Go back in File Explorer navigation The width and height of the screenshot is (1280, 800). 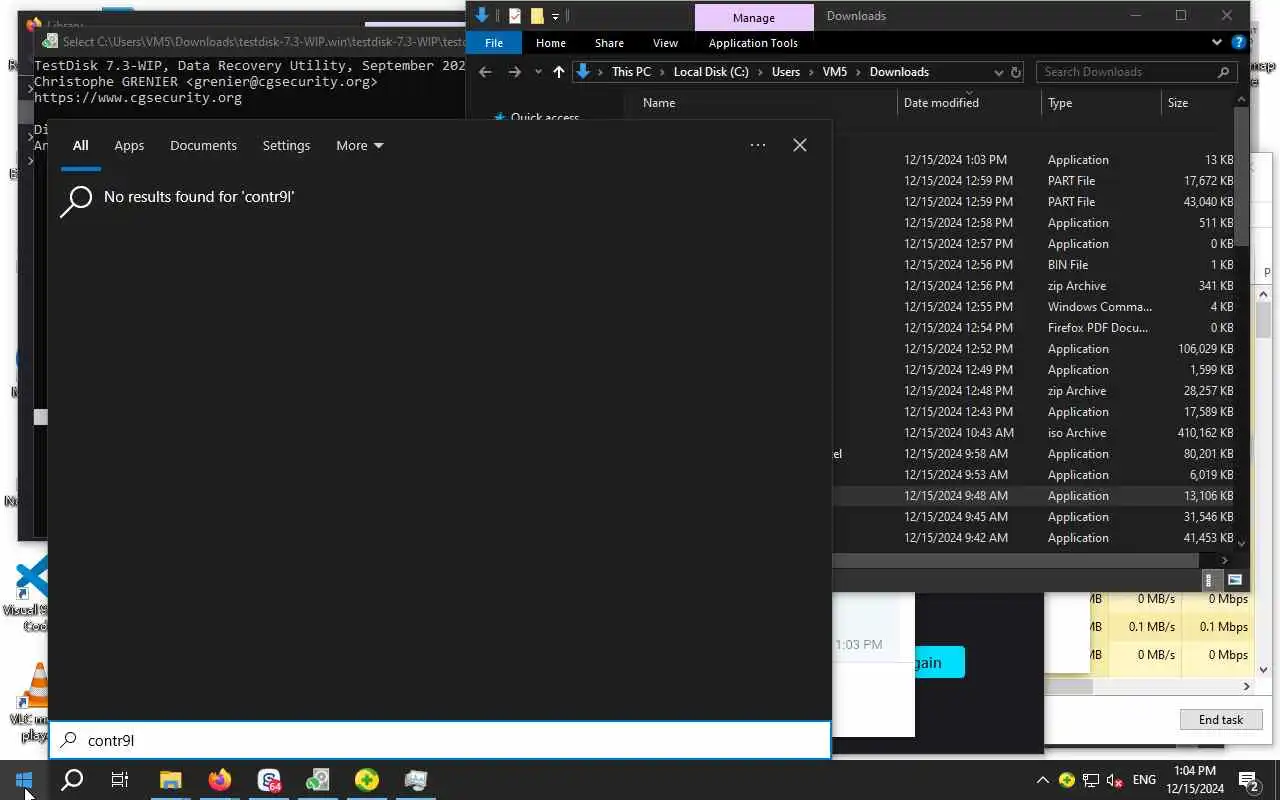click(x=485, y=72)
